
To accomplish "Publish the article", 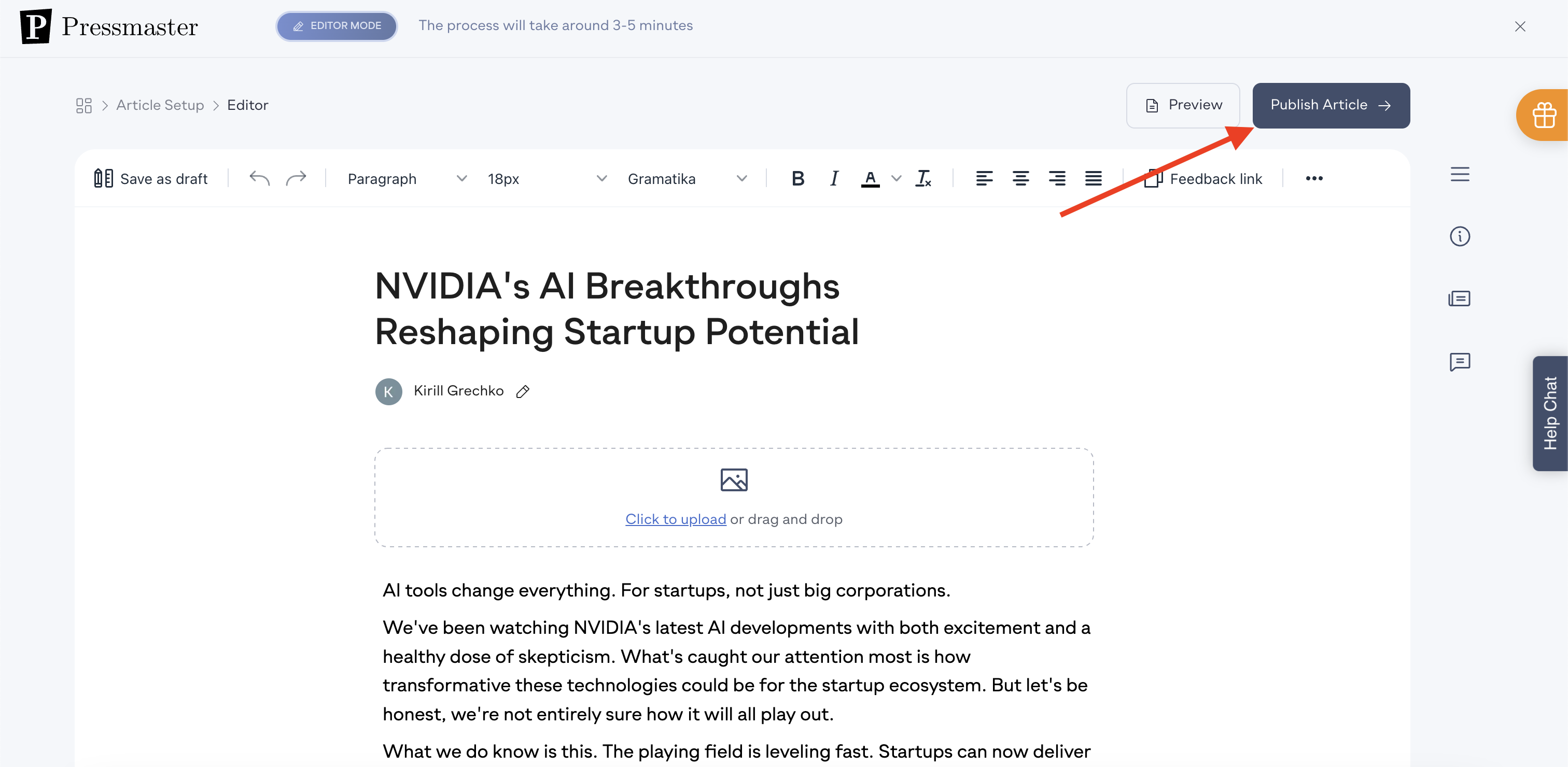I will [1331, 105].
